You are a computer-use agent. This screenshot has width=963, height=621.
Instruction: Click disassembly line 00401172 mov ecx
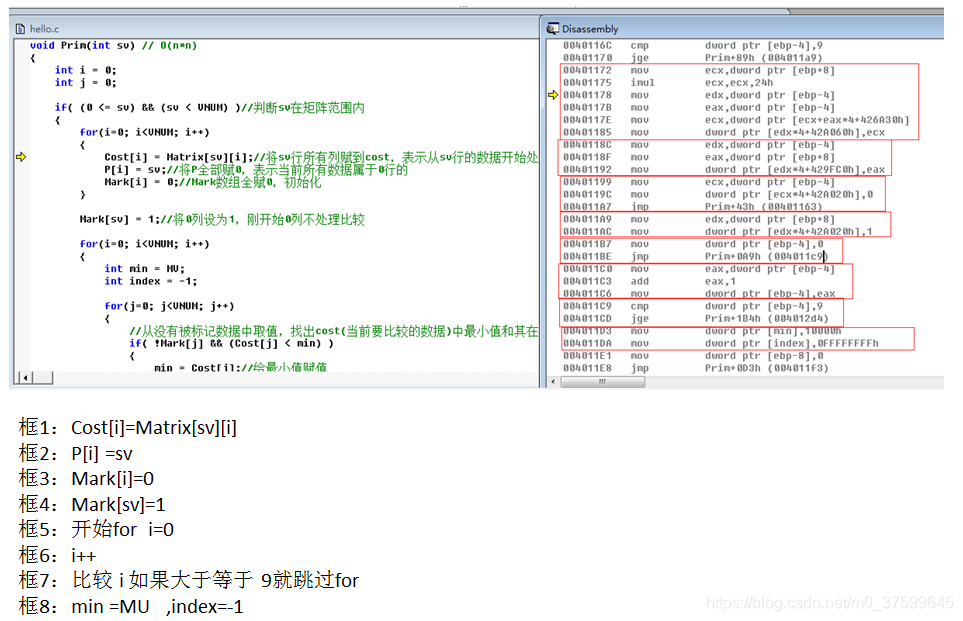click(x=699, y=70)
